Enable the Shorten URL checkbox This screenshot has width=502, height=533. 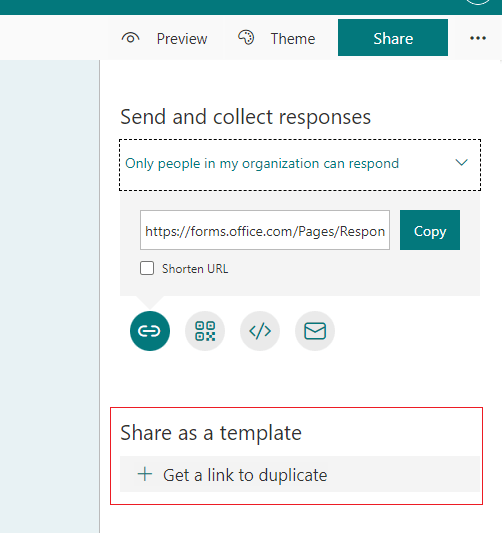pos(147,268)
